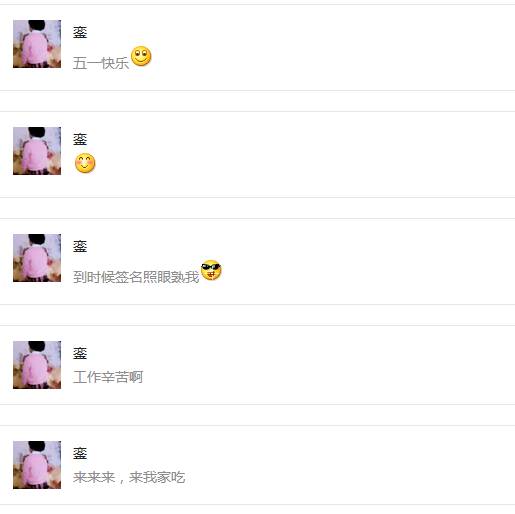Select username 銮 above blushing emoji
Viewport: 515px width, 514px height.
(x=80, y=139)
